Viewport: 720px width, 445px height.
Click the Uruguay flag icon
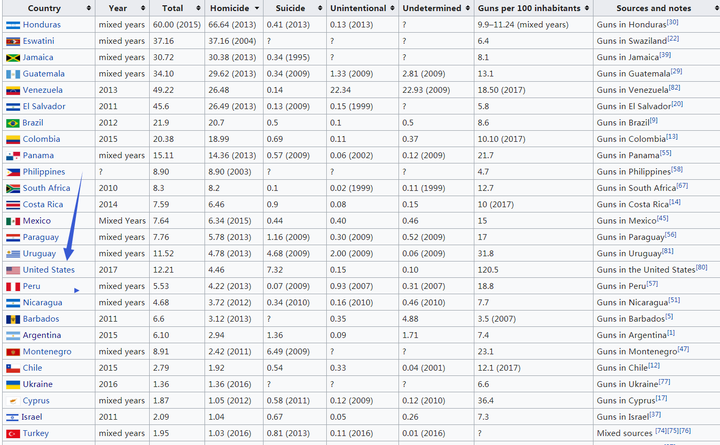[13, 254]
